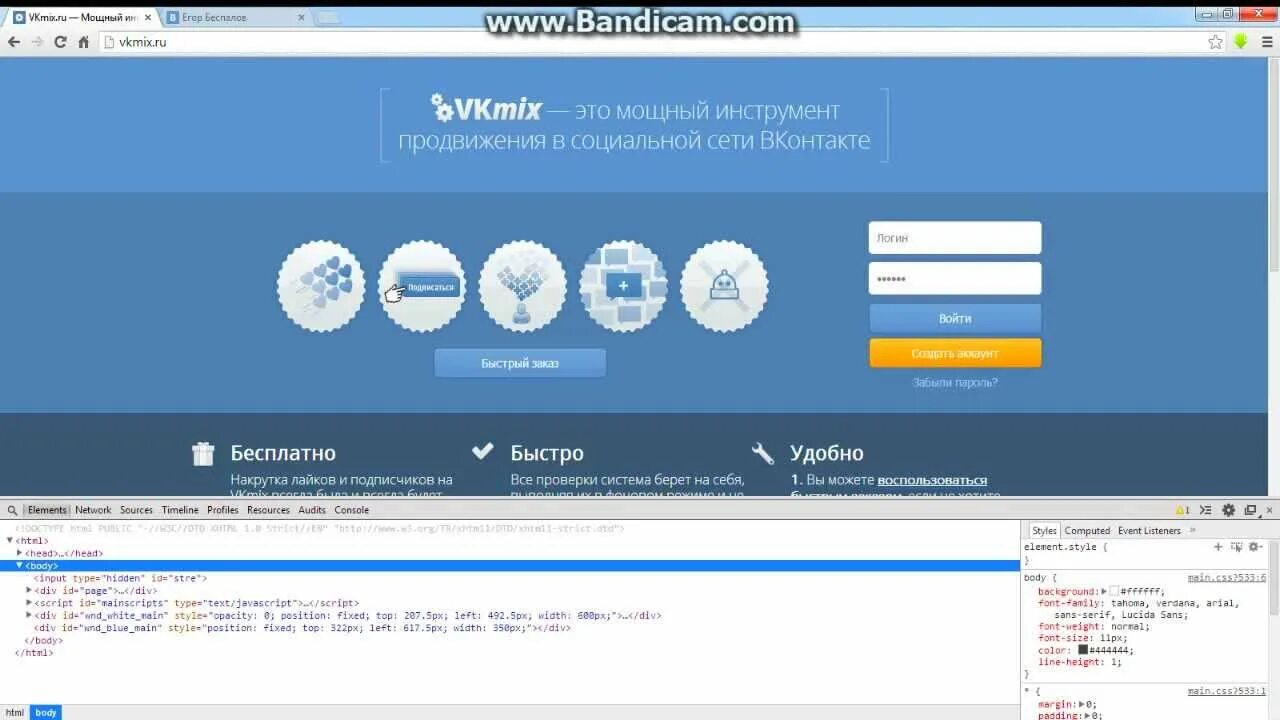This screenshot has height=720, width=1280.
Task: Click the plus speech-bubble badge icon
Action: pyautogui.click(x=624, y=286)
